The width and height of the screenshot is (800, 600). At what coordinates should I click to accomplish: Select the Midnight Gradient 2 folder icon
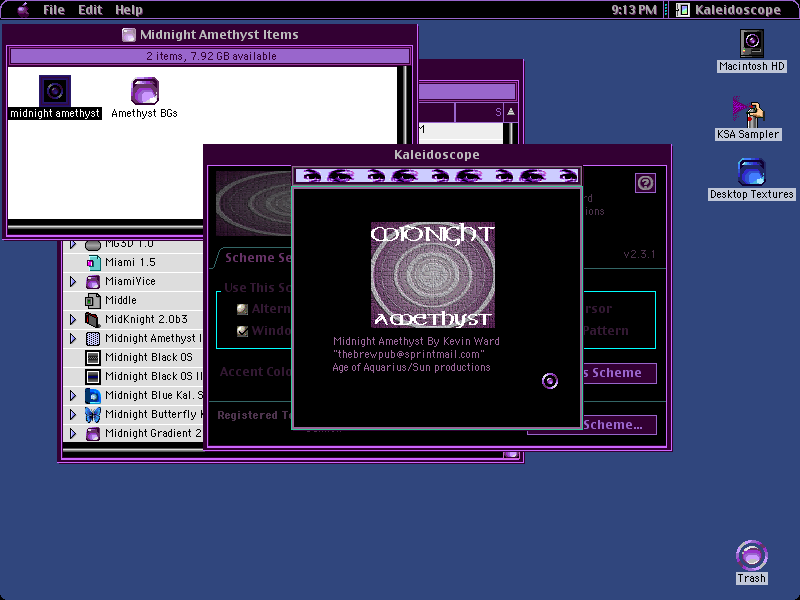click(93, 434)
